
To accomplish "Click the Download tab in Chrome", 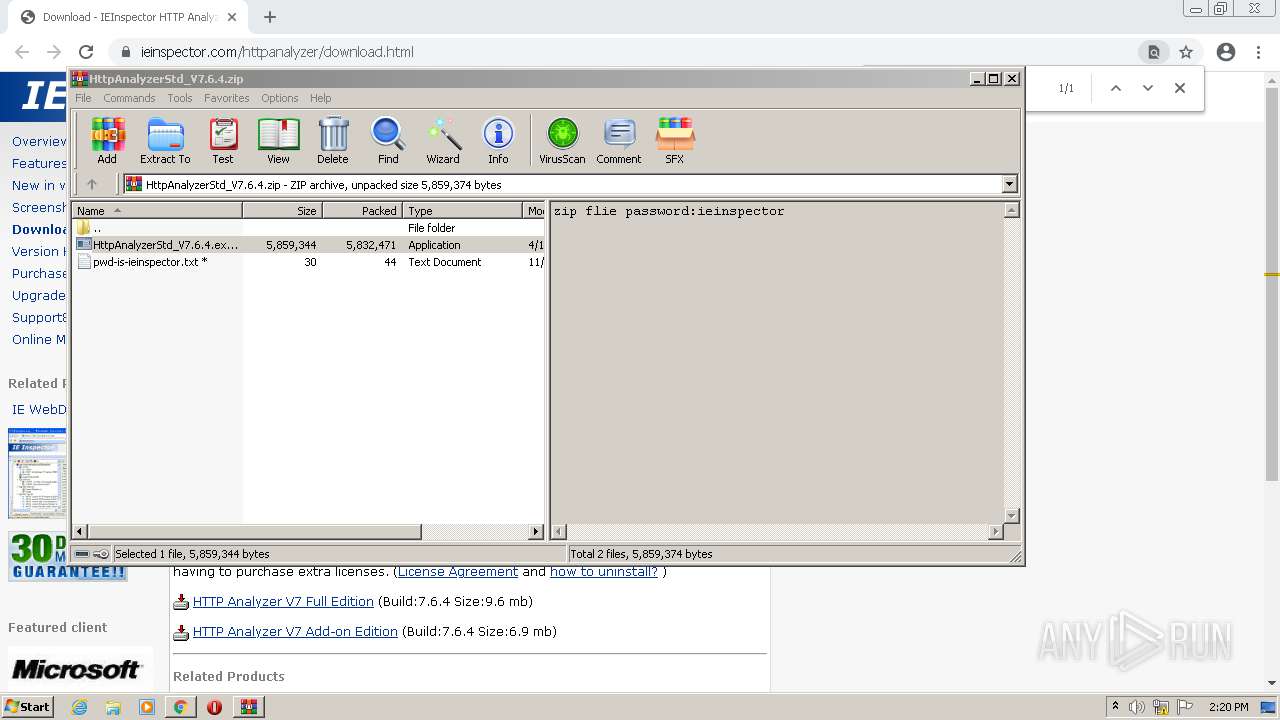I will coord(127,17).
